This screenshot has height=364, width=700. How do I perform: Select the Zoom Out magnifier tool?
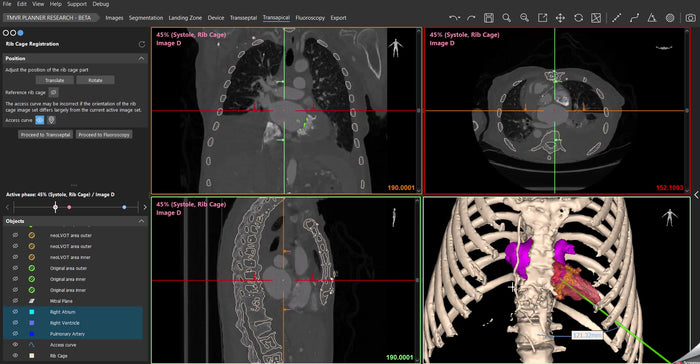click(524, 18)
